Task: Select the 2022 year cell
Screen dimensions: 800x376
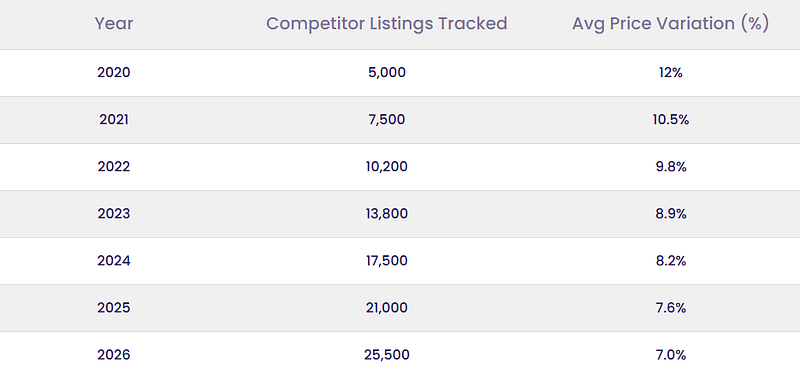Action: [114, 167]
